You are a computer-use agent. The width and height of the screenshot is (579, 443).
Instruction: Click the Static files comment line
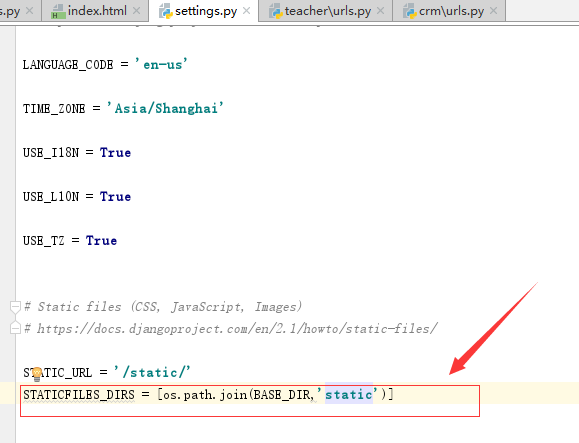163,307
